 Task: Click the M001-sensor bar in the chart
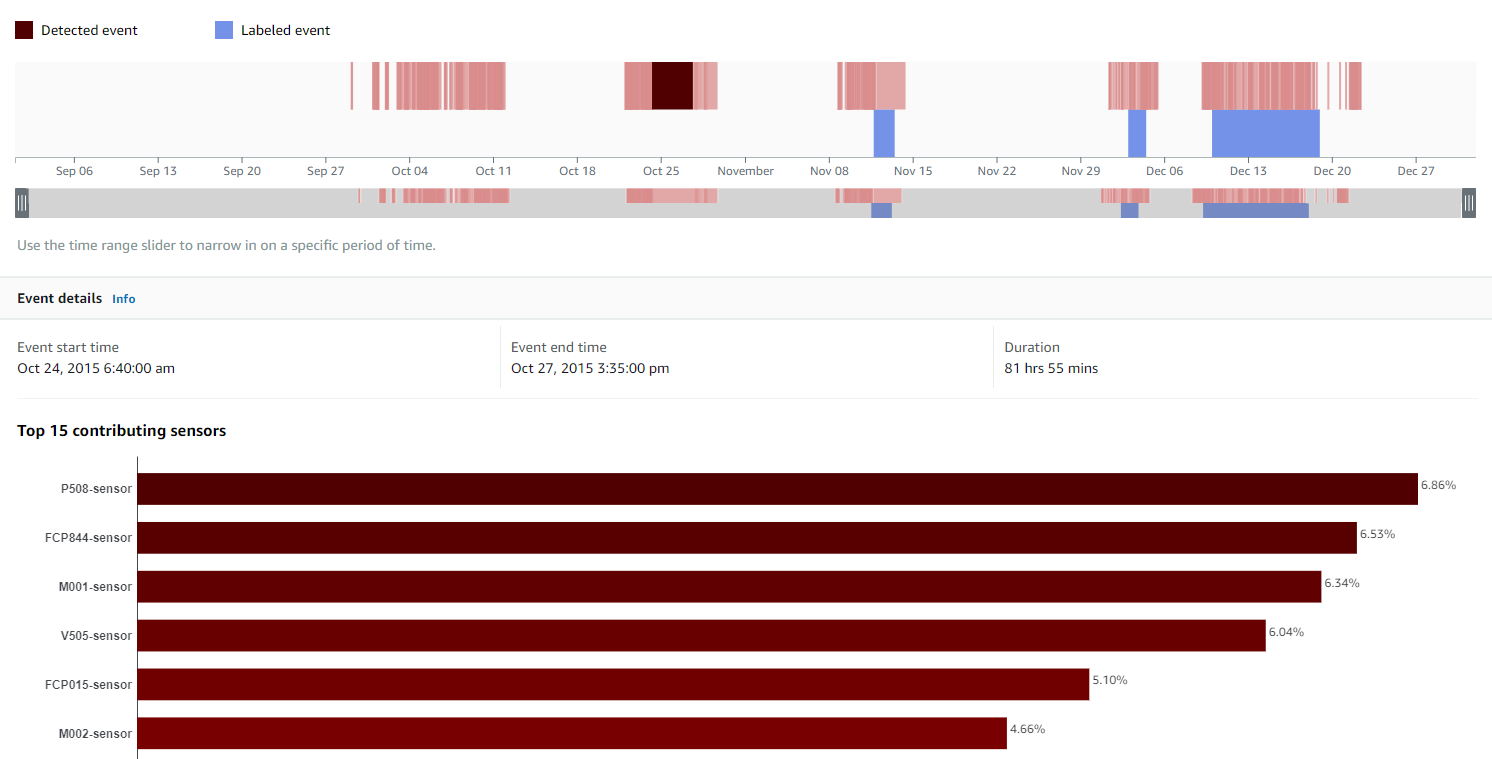pos(730,587)
